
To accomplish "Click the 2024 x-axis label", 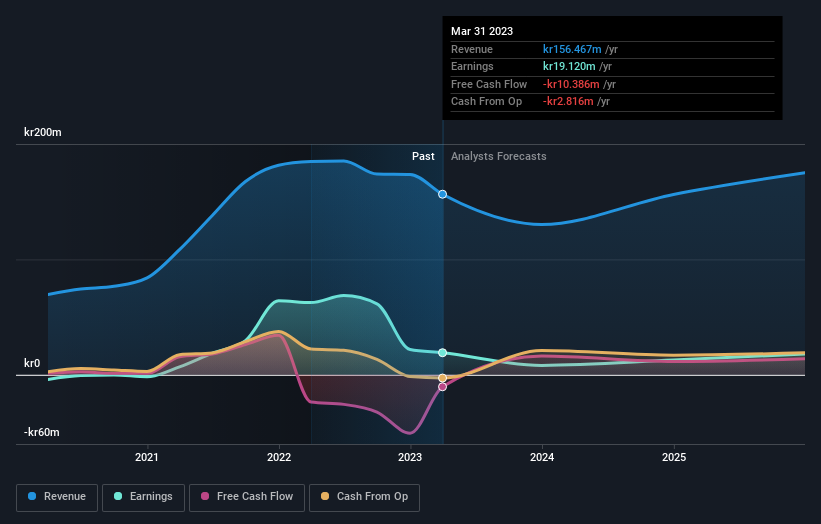I will 542,458.
